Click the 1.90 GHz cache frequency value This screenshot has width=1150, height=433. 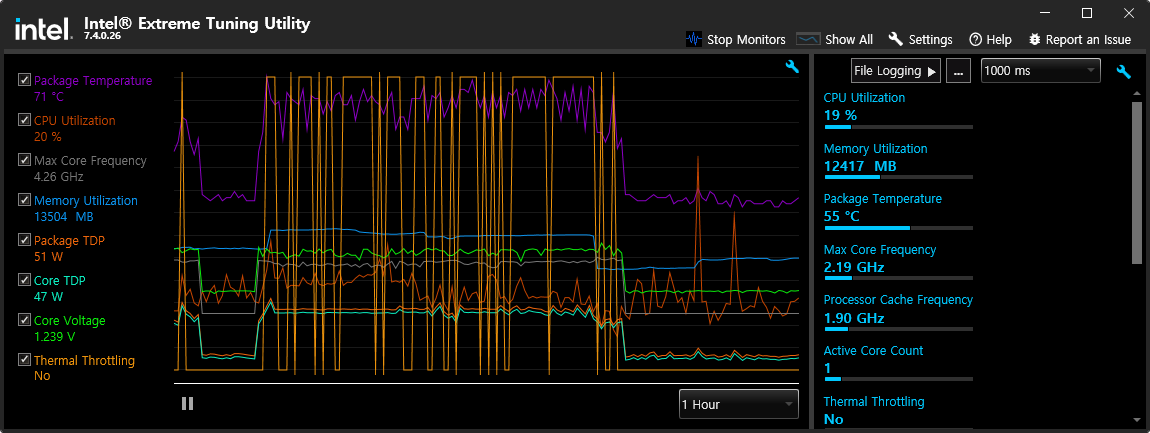click(x=854, y=318)
